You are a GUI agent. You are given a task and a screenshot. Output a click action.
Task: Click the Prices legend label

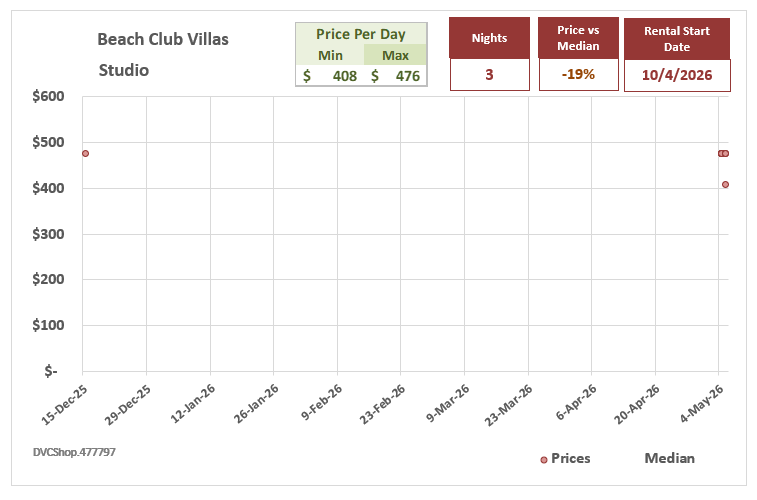point(571,458)
